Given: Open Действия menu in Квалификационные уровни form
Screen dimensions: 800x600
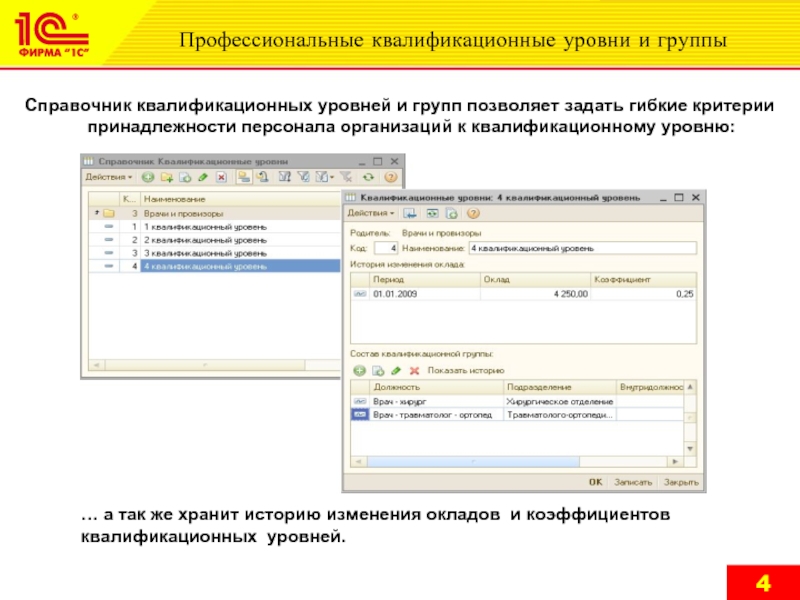Looking at the screenshot, I should pos(370,213).
